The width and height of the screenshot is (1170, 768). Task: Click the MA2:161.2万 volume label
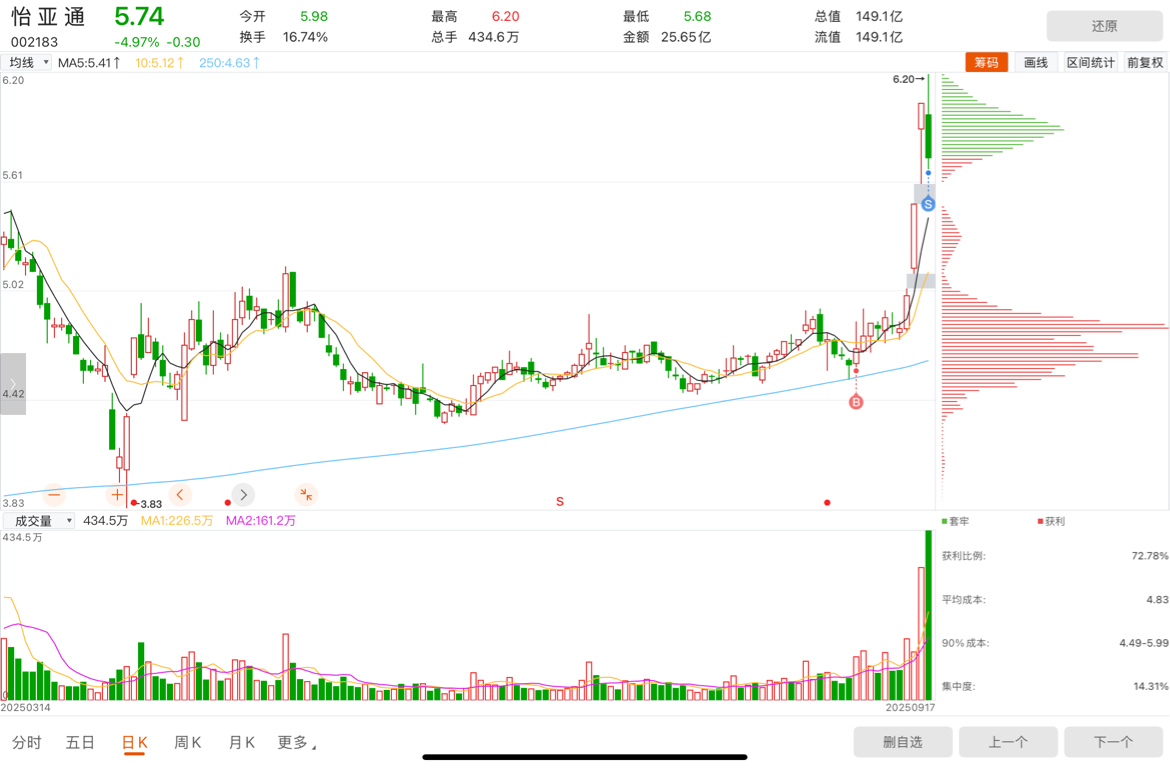point(260,520)
